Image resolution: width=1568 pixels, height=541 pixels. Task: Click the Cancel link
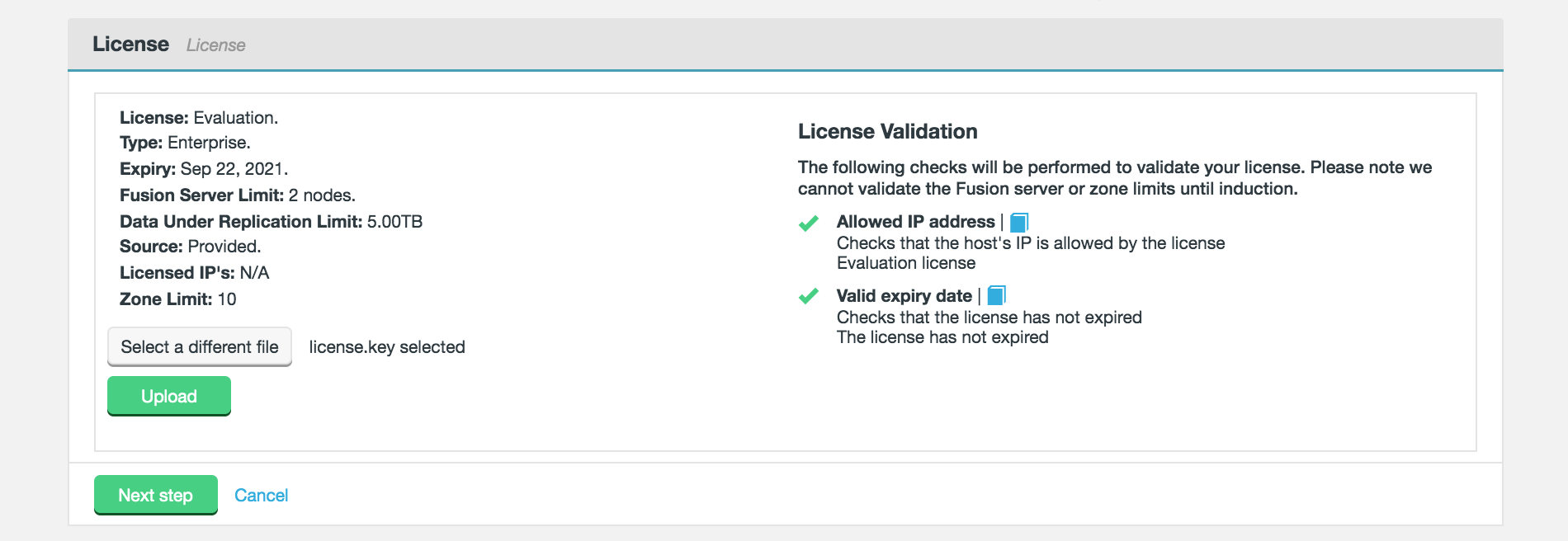click(261, 495)
